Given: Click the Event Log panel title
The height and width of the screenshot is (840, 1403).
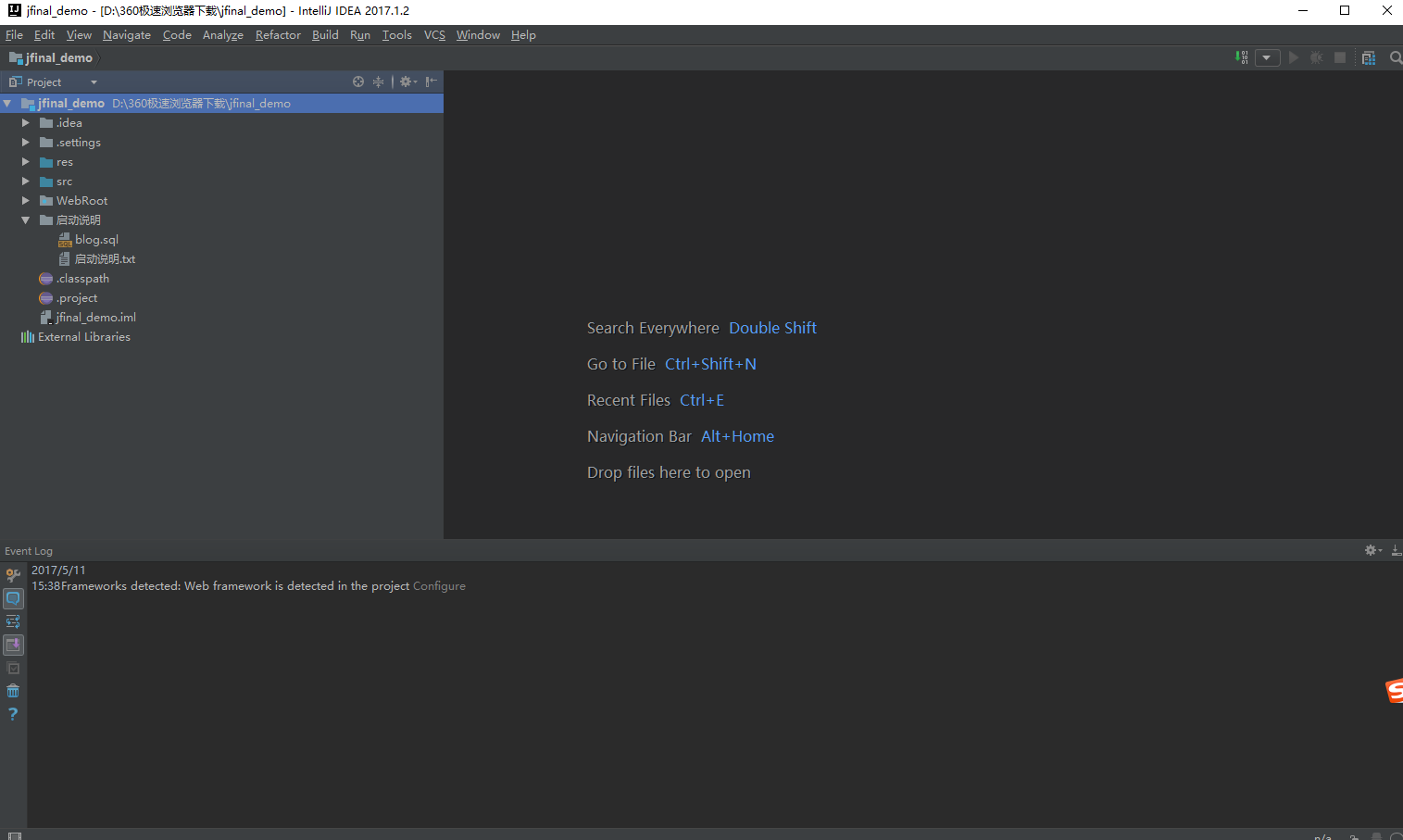Looking at the screenshot, I should click(x=29, y=551).
